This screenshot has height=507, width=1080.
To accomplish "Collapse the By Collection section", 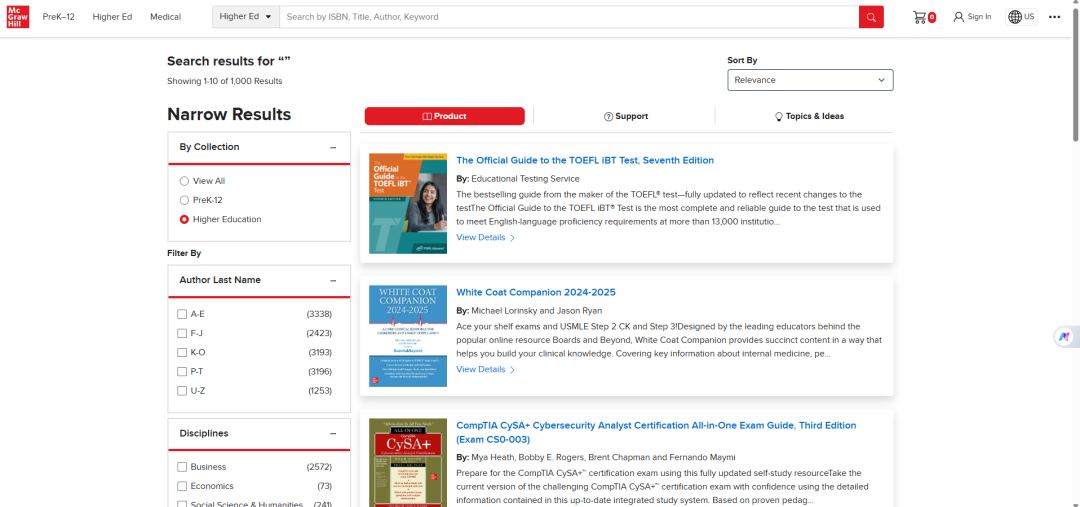I will tap(333, 147).
